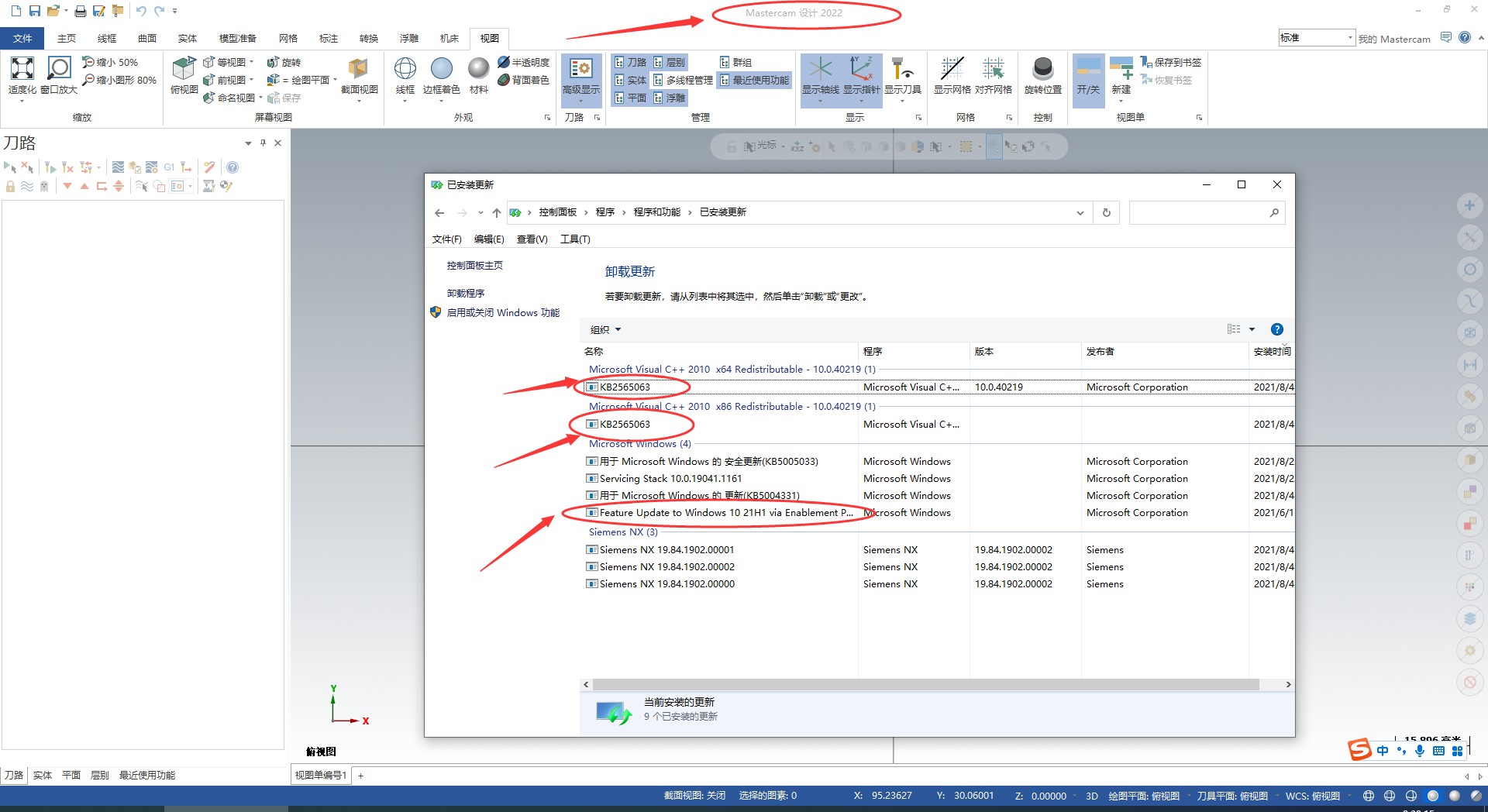Image resolution: width=1488 pixels, height=812 pixels.
Task: Open the View (查看(V)) menu in updates window
Action: click(x=532, y=239)
